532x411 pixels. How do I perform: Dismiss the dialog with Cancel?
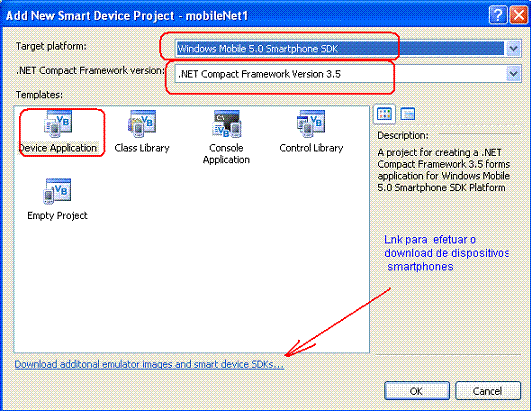click(x=488, y=391)
